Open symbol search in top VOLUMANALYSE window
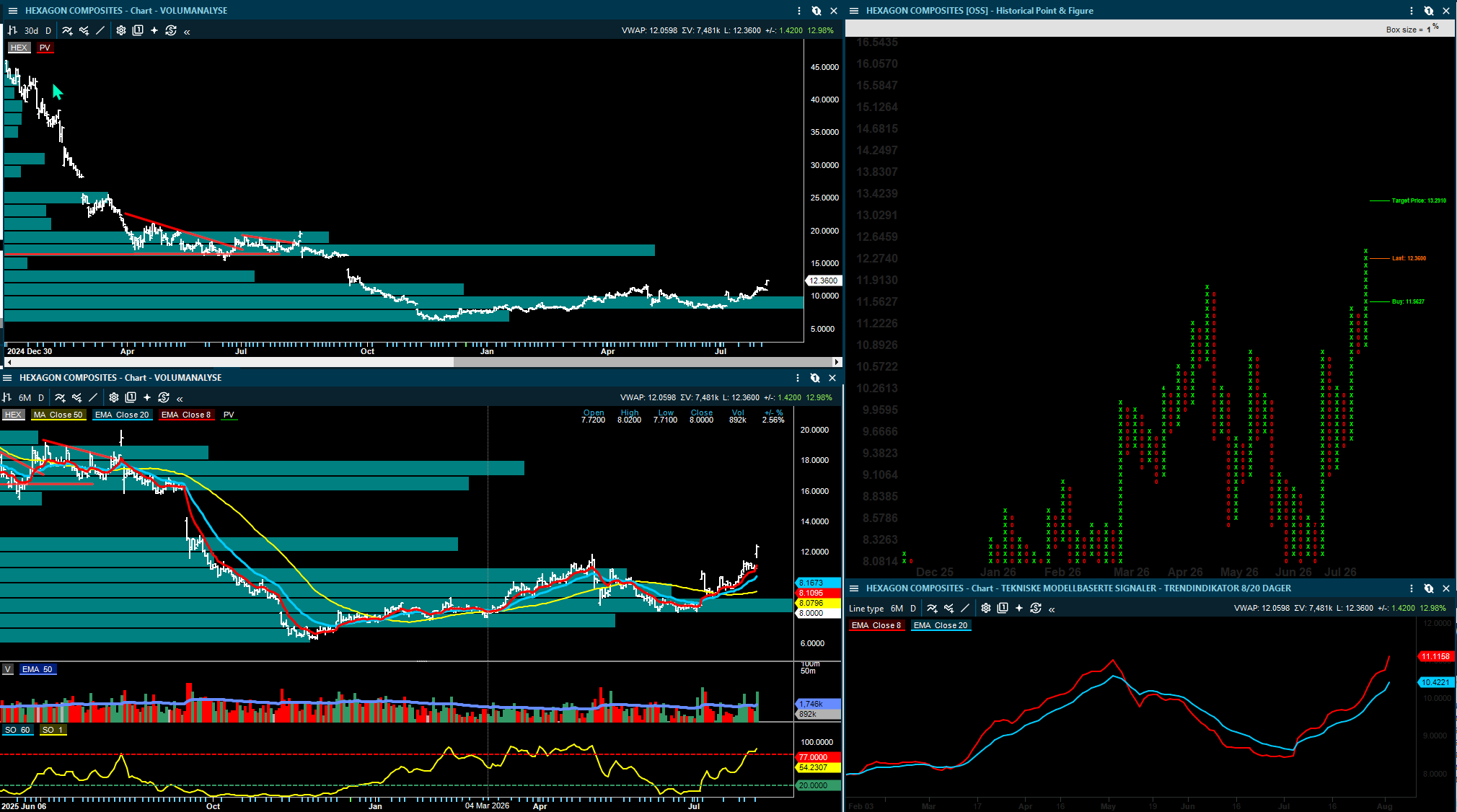 click(x=816, y=11)
